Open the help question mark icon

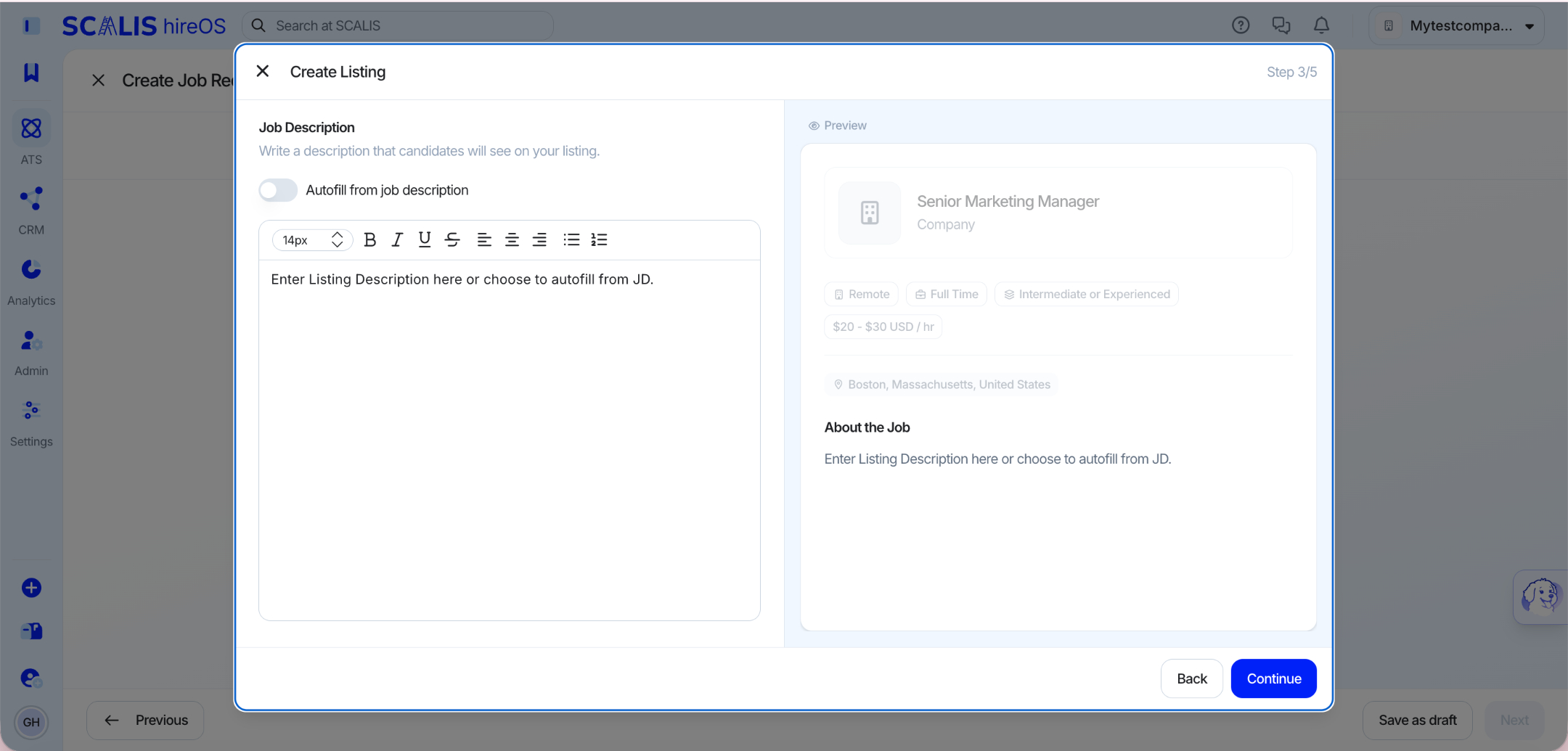(1241, 25)
